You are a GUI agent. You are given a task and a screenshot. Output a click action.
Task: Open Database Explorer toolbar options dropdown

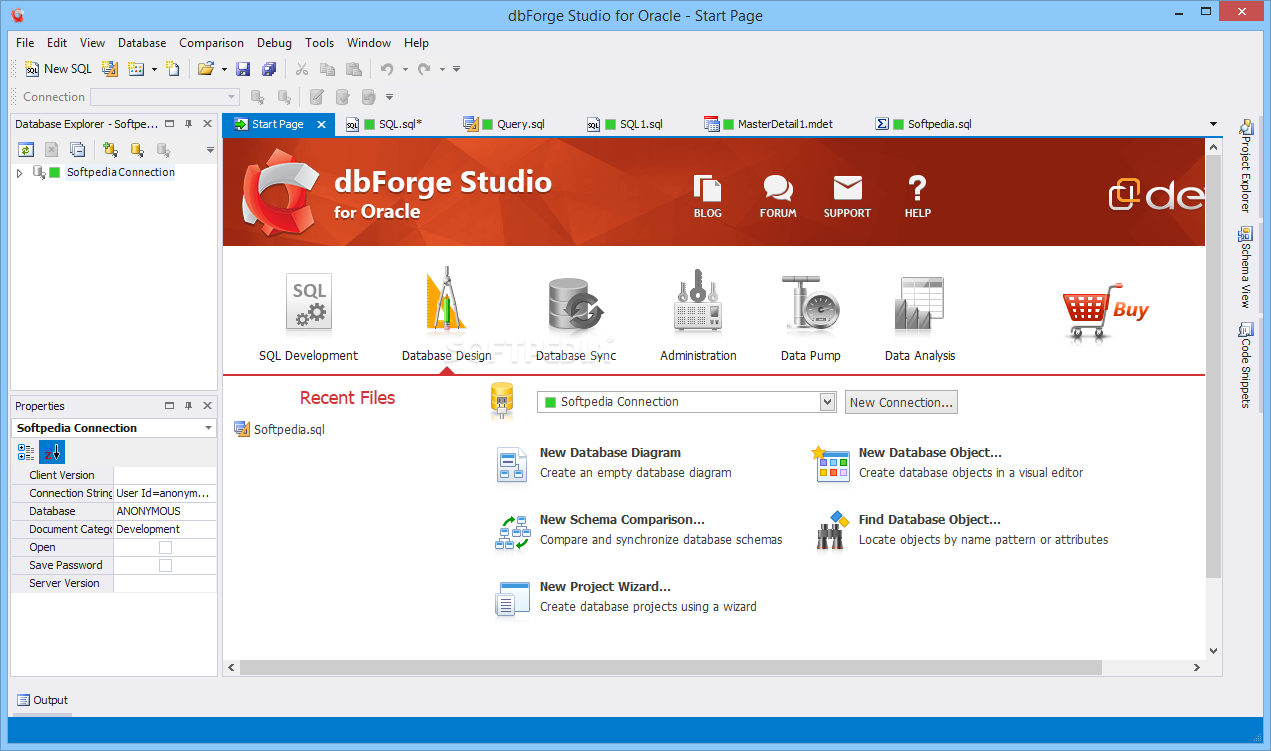click(x=210, y=150)
